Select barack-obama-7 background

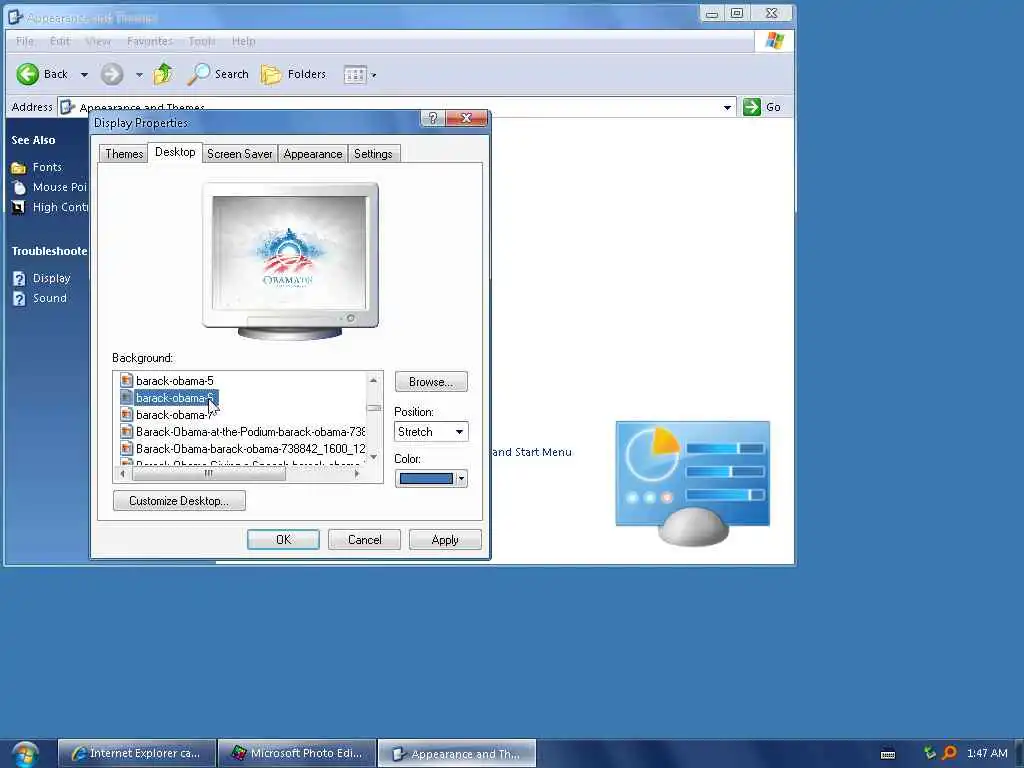[x=173, y=415]
